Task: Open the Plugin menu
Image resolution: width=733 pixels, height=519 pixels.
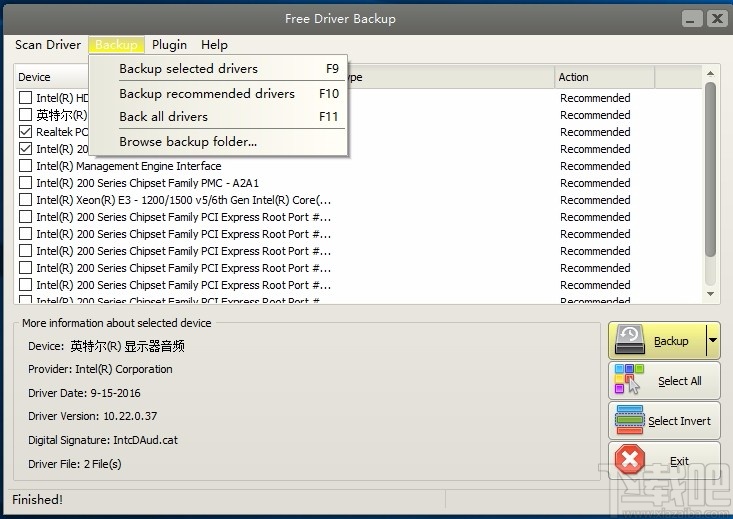Action: (169, 45)
